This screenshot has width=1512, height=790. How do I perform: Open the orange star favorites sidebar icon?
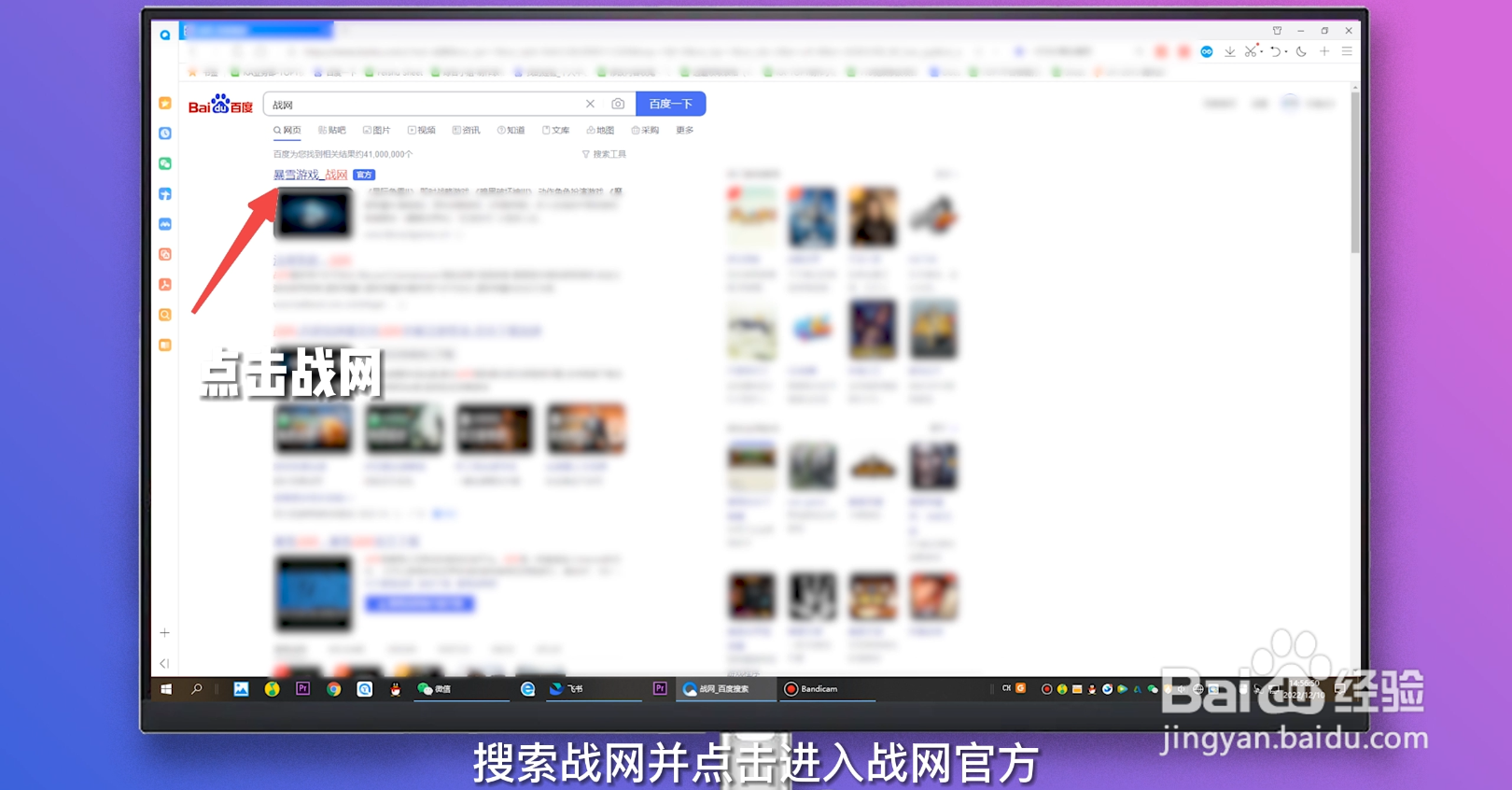(x=165, y=104)
